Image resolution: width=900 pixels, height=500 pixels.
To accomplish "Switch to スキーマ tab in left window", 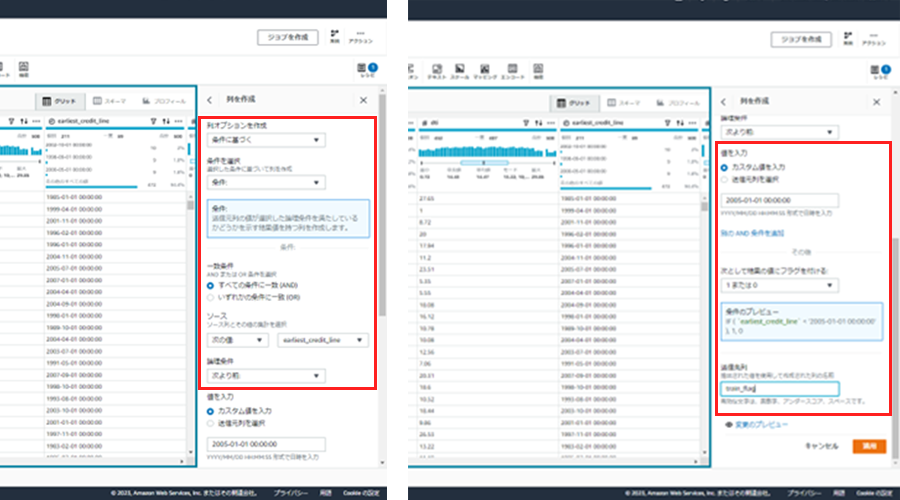I will (x=110, y=101).
